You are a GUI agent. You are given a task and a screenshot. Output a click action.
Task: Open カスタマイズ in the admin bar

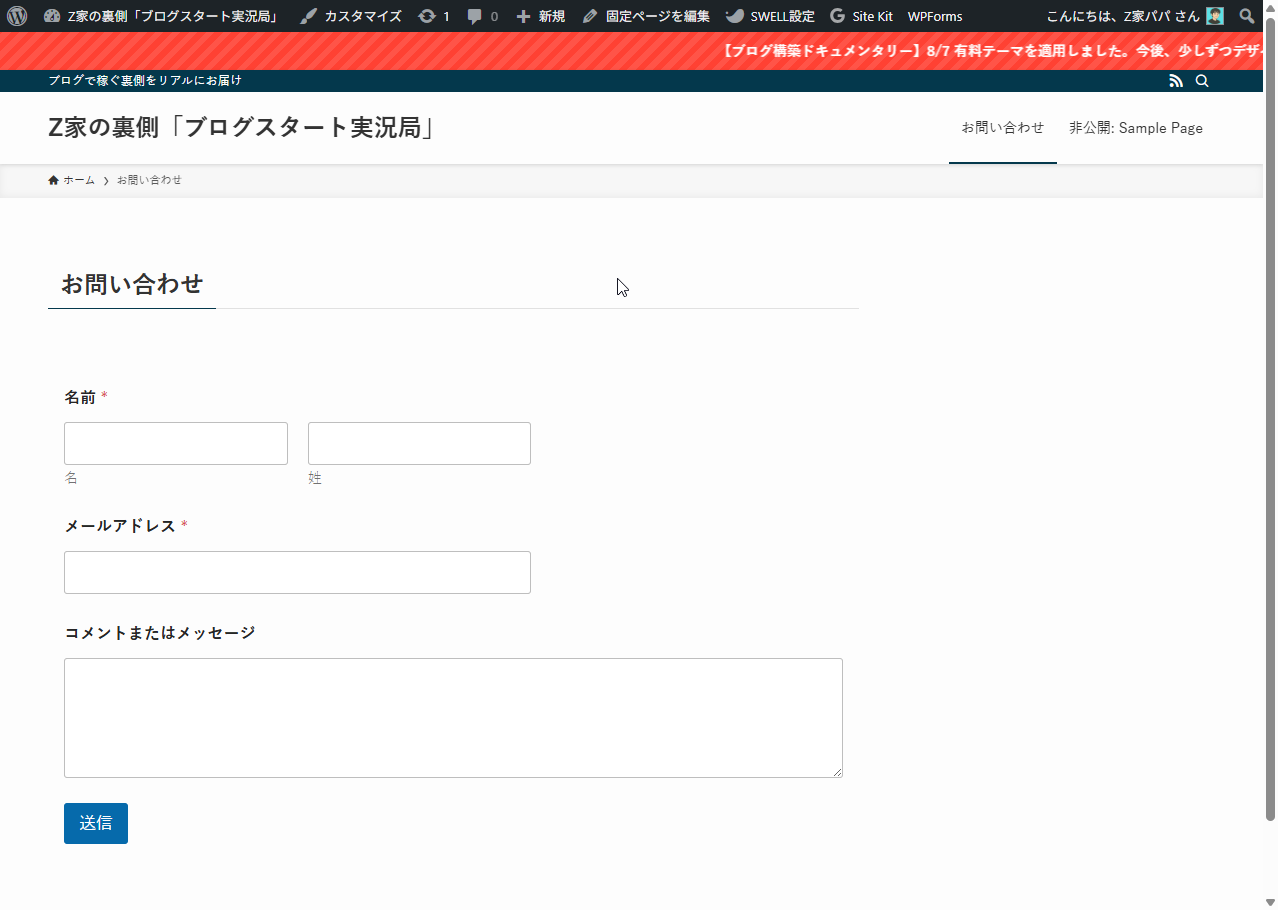351,16
